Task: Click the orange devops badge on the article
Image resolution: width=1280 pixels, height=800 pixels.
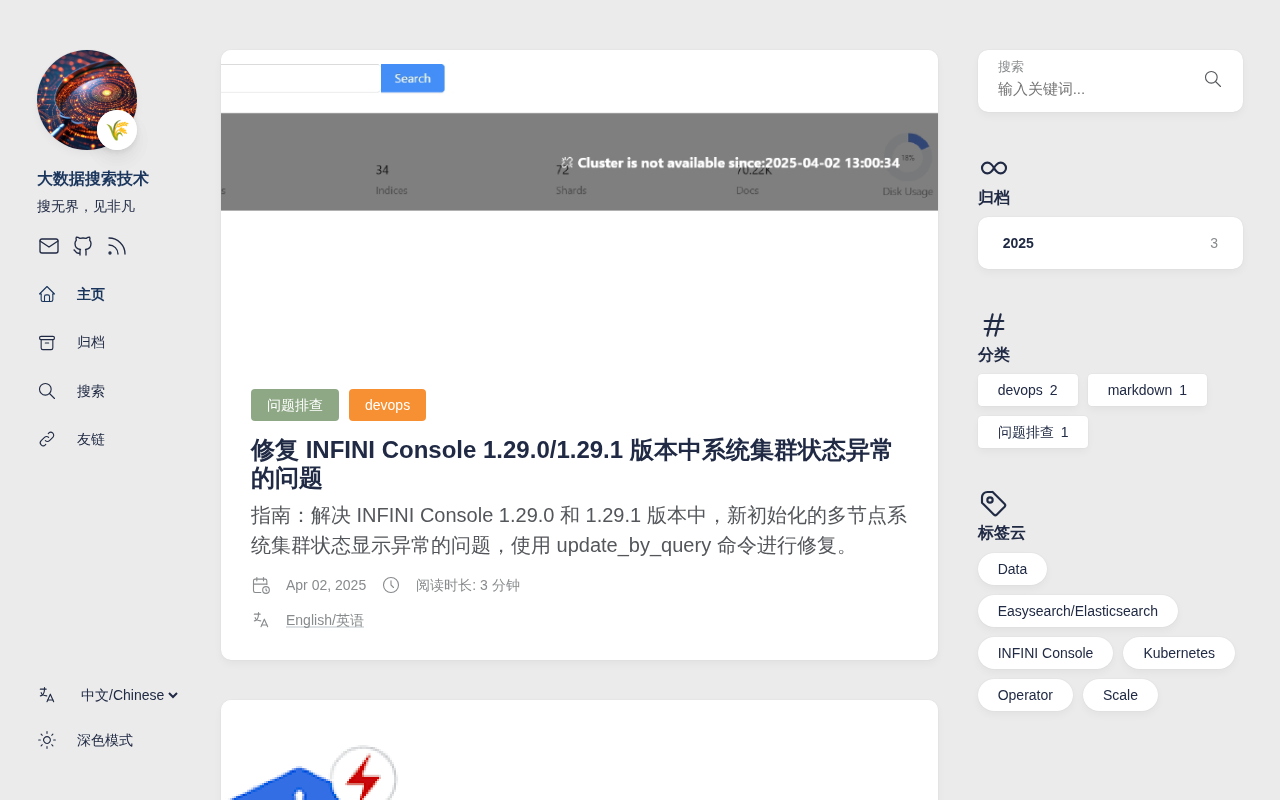Action: [x=387, y=405]
